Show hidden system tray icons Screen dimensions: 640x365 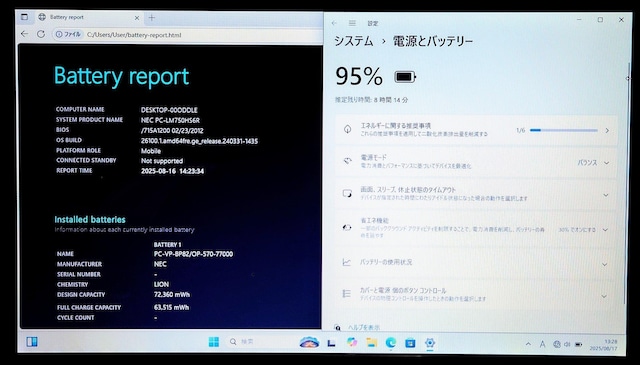tap(528, 344)
